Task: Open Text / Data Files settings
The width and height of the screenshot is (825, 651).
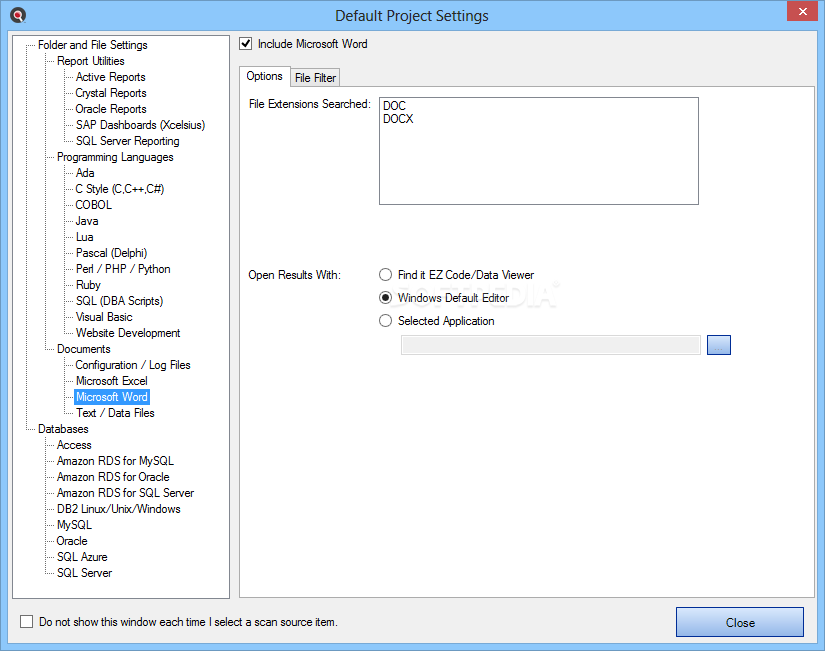Action: [x=115, y=413]
